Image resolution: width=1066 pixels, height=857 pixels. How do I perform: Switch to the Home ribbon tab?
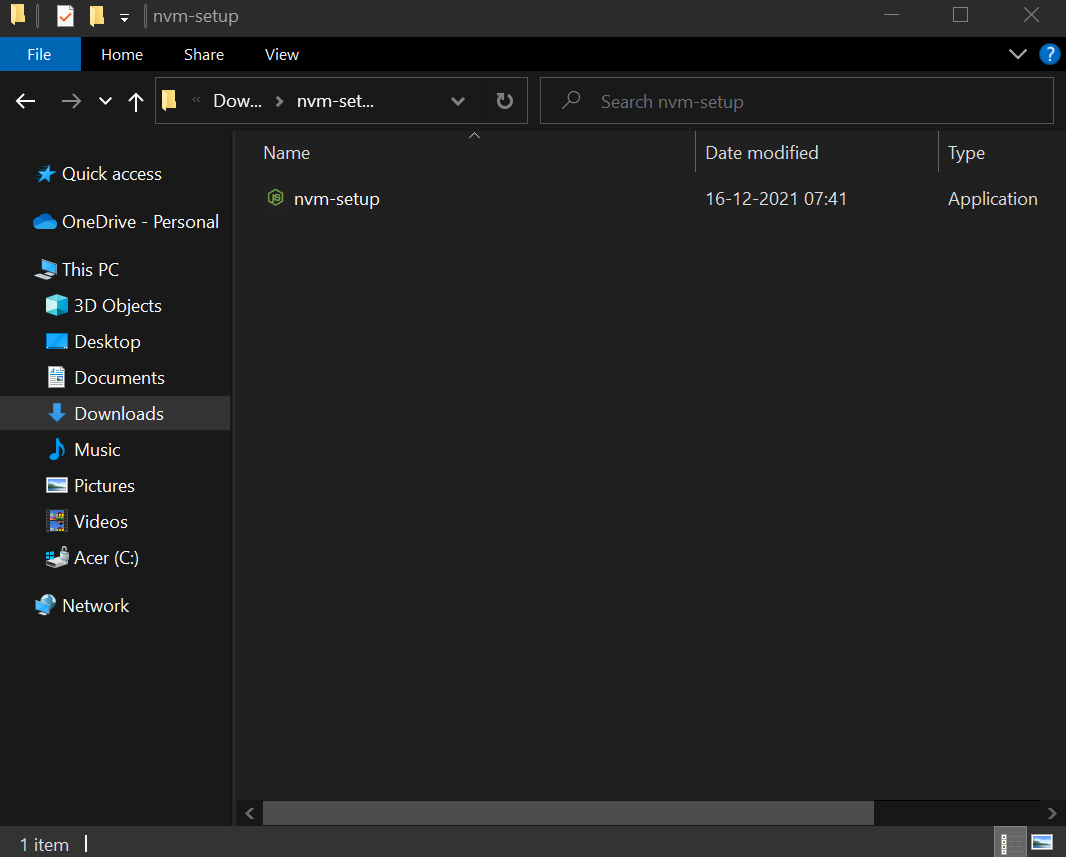tap(122, 54)
